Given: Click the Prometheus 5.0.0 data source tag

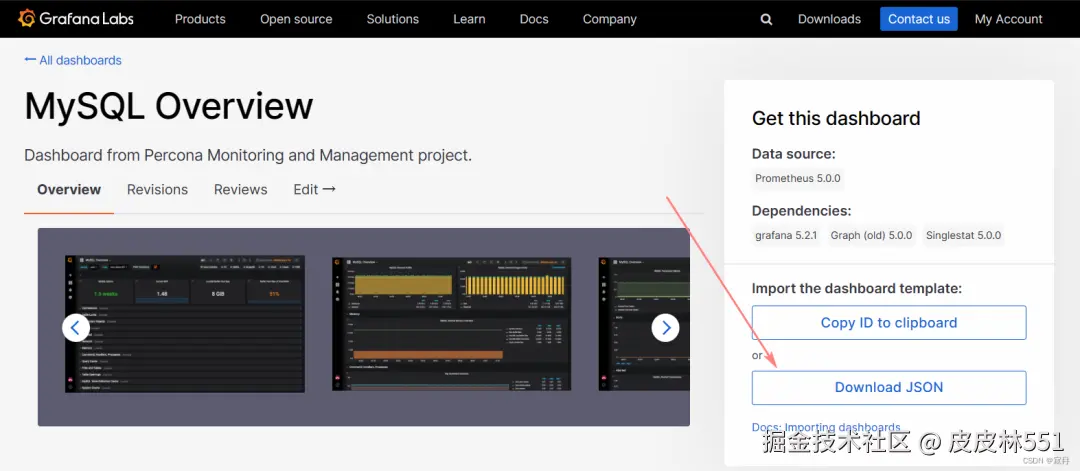Looking at the screenshot, I should (798, 178).
